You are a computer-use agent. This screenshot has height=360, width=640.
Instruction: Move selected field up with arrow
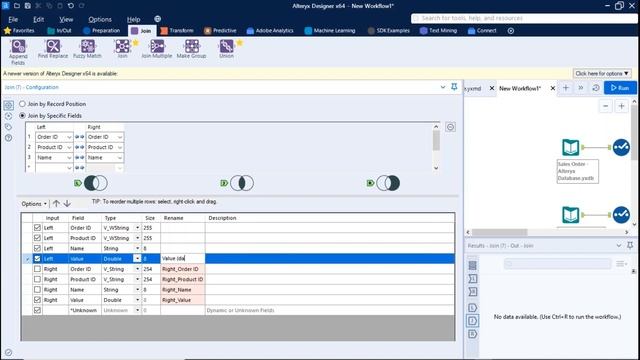pos(56,203)
